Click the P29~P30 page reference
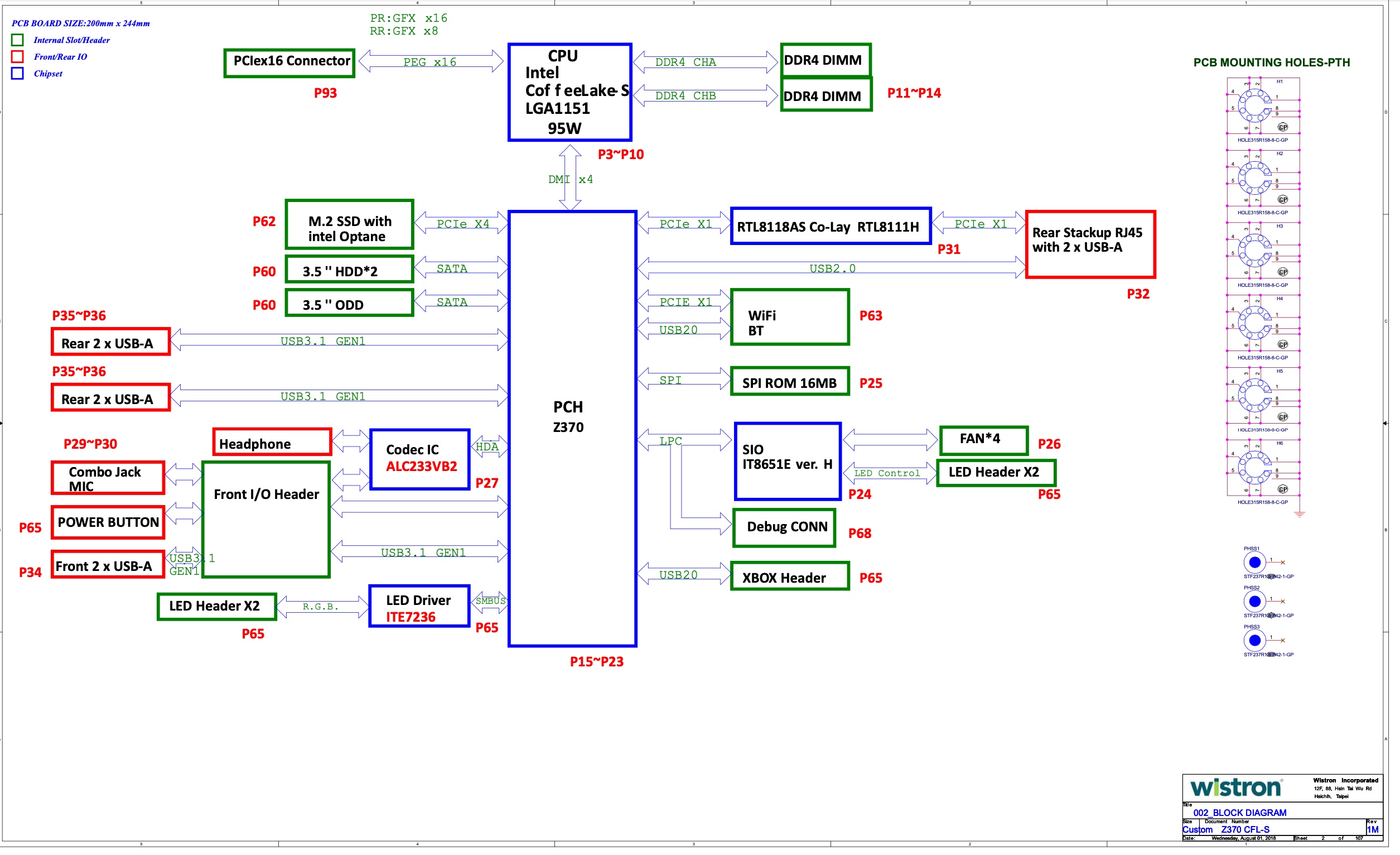 (90, 444)
